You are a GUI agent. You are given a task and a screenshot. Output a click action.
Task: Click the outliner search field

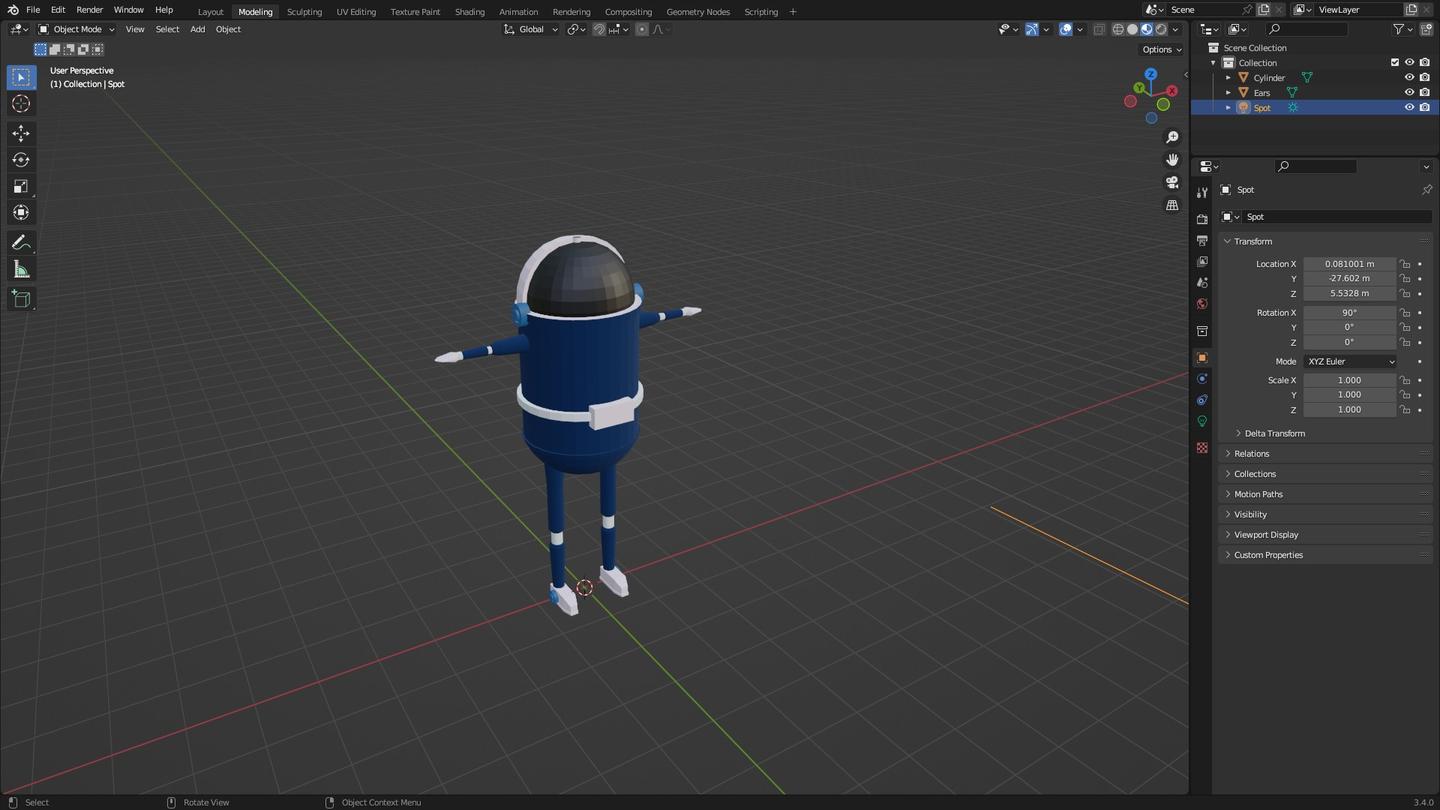point(1306,30)
